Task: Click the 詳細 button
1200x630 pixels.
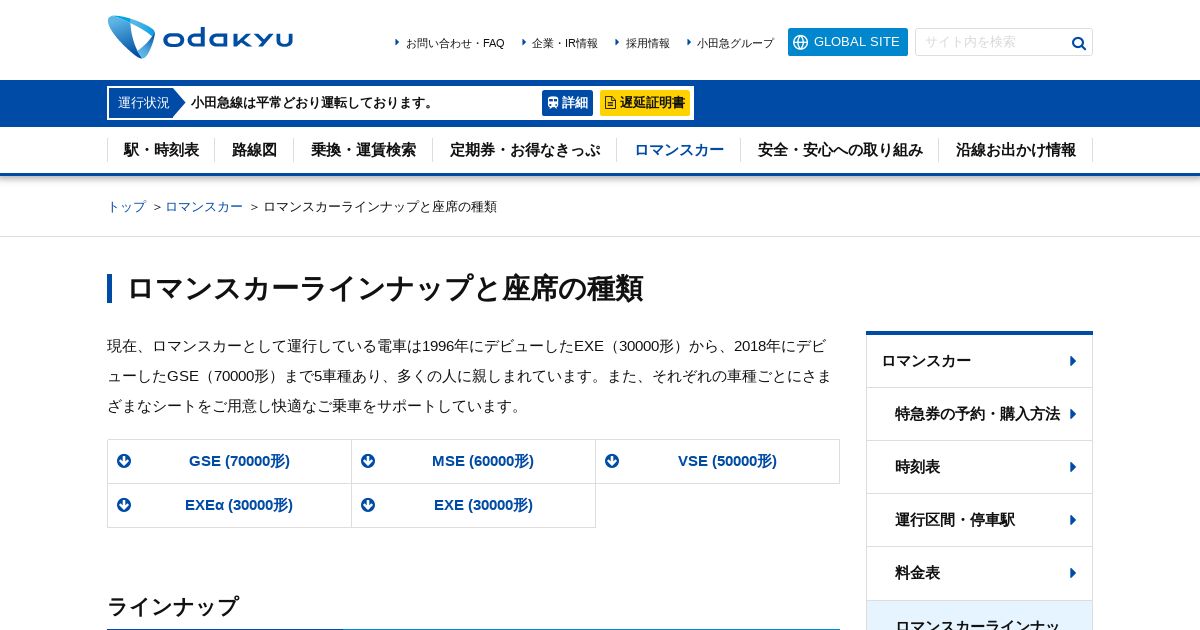Action: click(567, 103)
